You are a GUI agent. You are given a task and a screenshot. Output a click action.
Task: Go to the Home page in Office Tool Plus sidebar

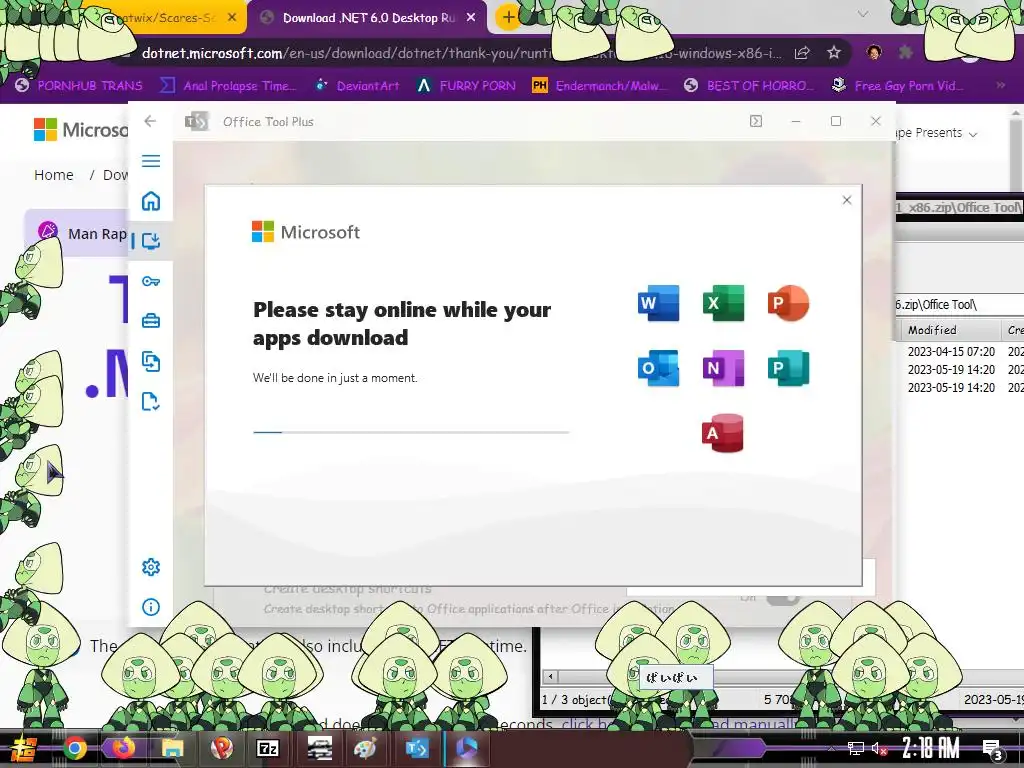(x=151, y=201)
